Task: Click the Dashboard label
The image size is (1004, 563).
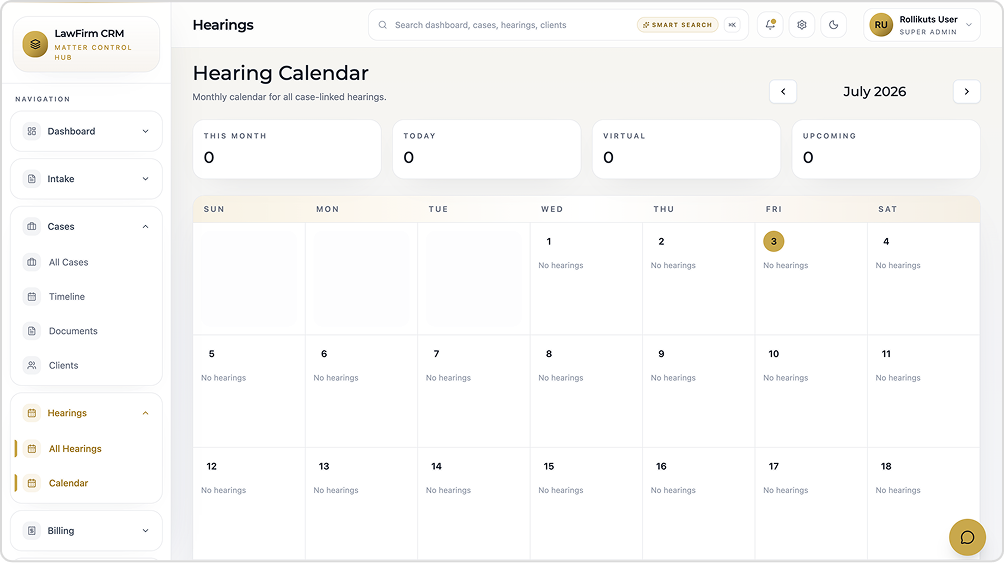Action: [71, 131]
